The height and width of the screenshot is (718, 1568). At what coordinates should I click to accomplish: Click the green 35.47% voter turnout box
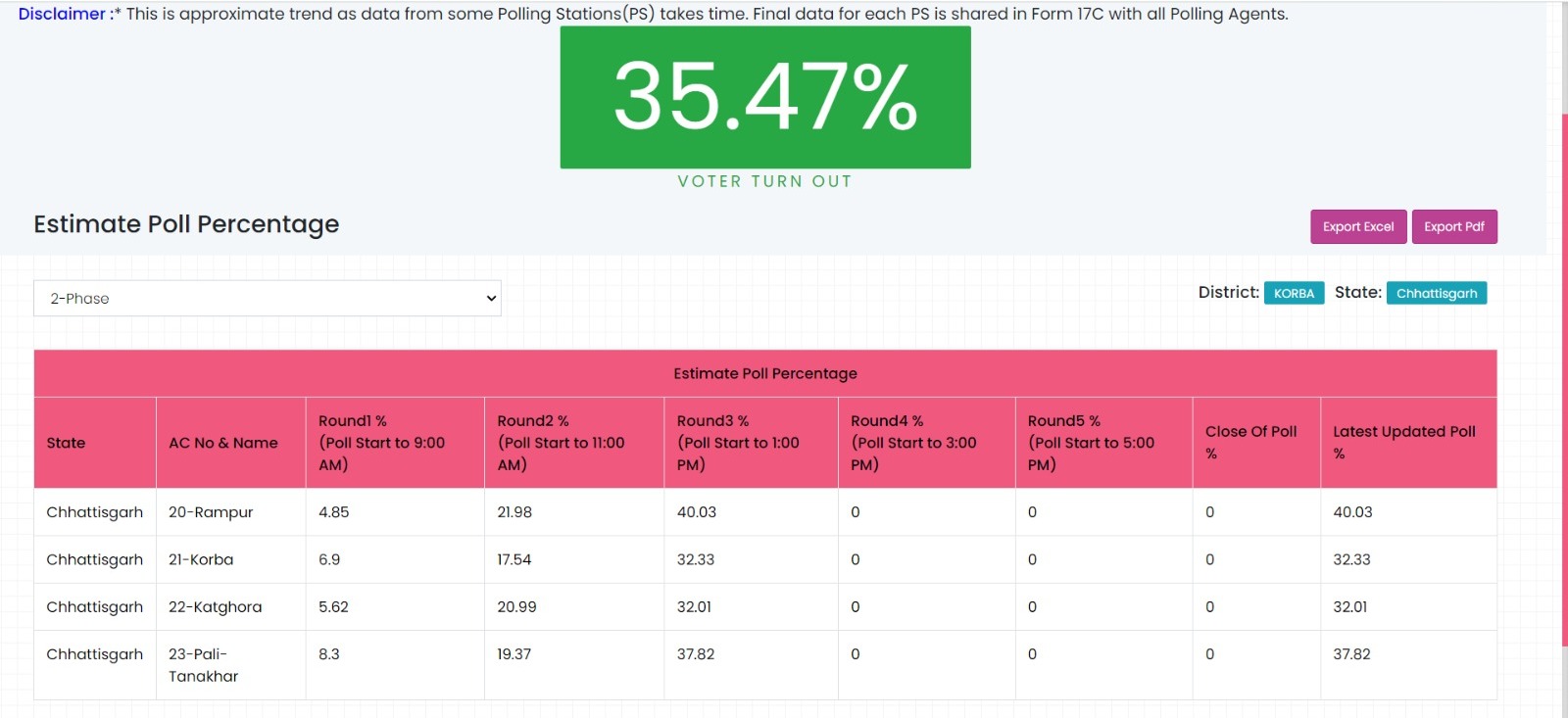764,97
